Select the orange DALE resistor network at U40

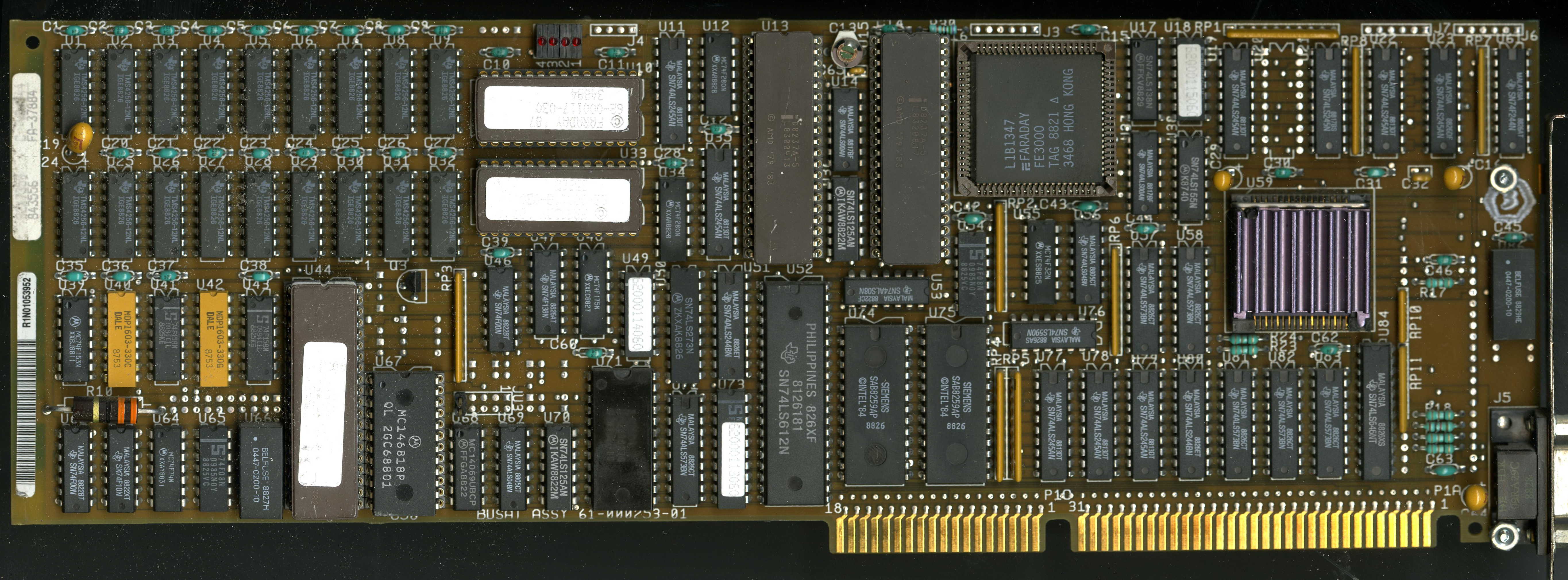[121, 339]
